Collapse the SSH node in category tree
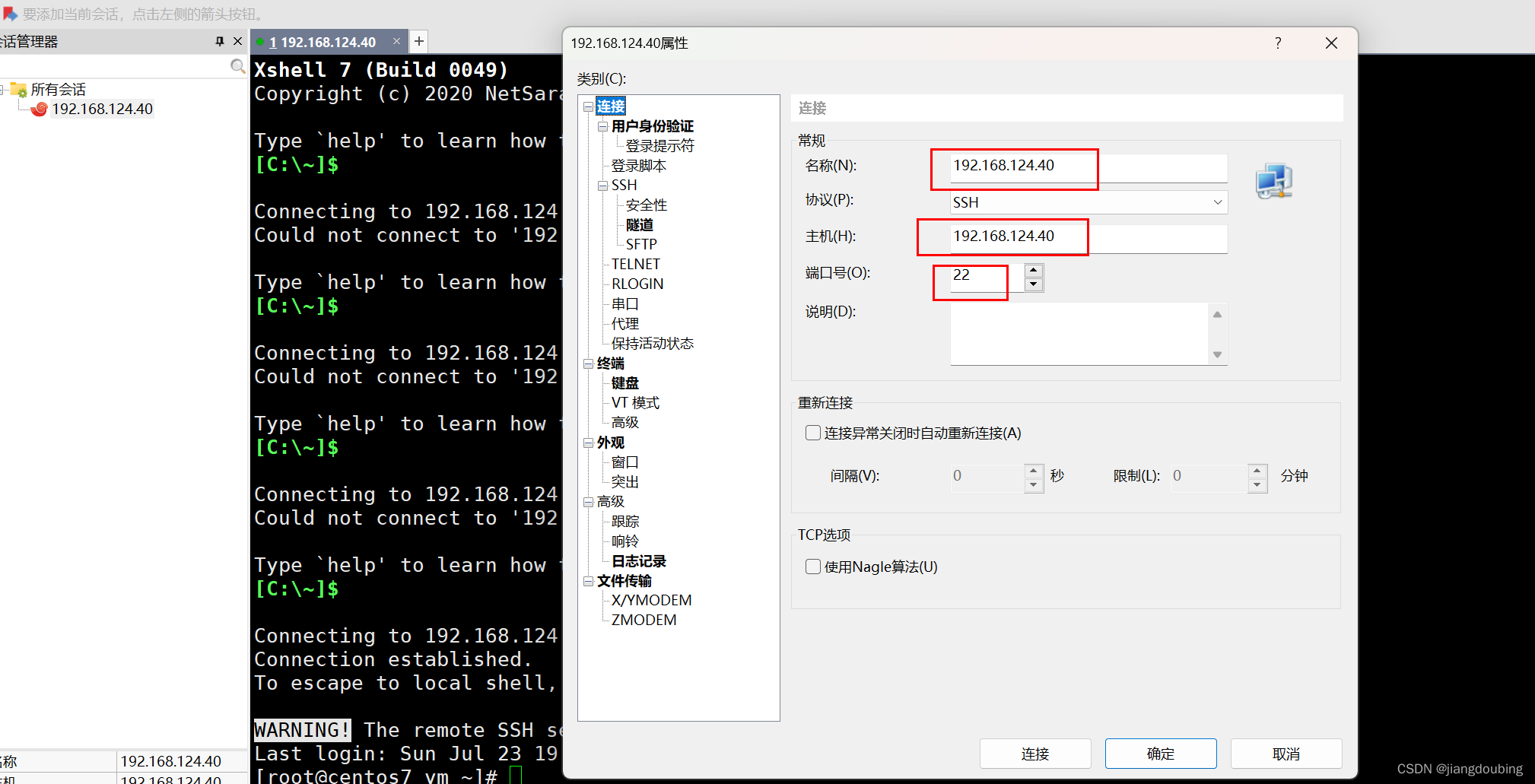 pyautogui.click(x=602, y=185)
